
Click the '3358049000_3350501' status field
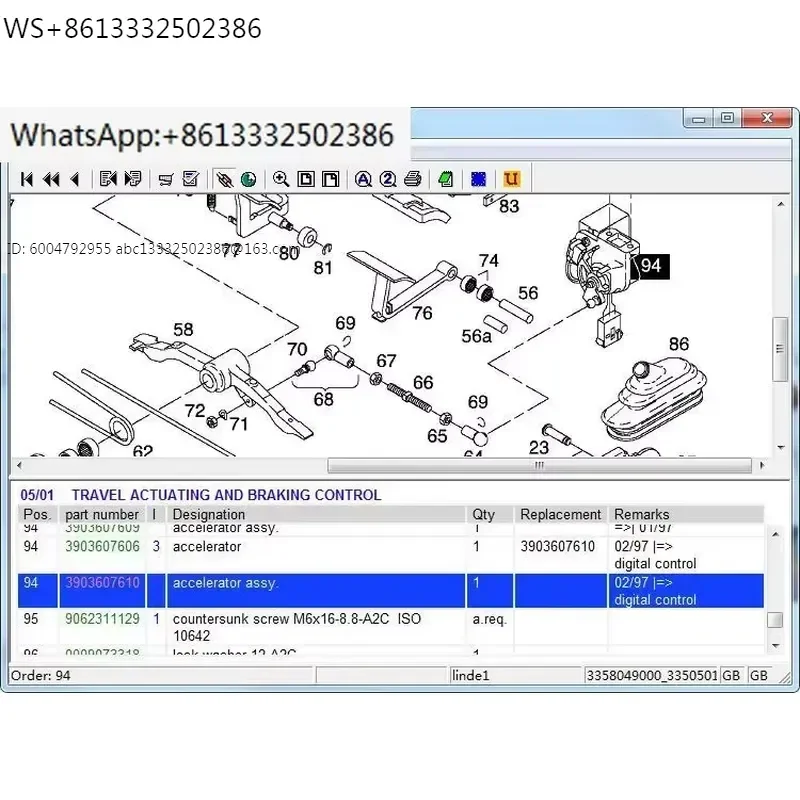[652, 676]
